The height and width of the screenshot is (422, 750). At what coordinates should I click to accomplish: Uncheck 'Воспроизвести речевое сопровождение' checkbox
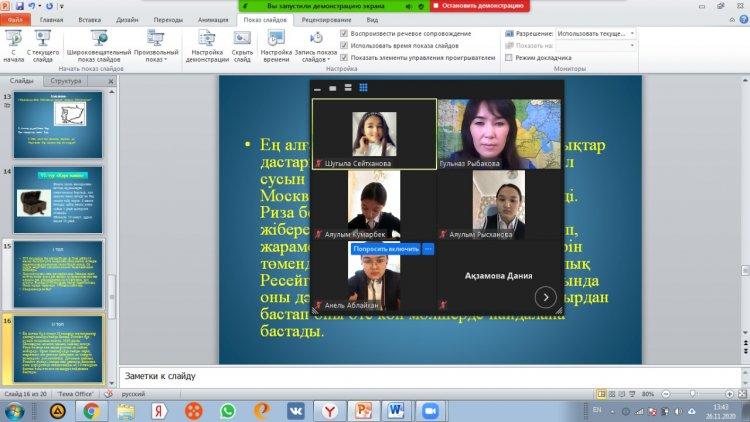[344, 33]
